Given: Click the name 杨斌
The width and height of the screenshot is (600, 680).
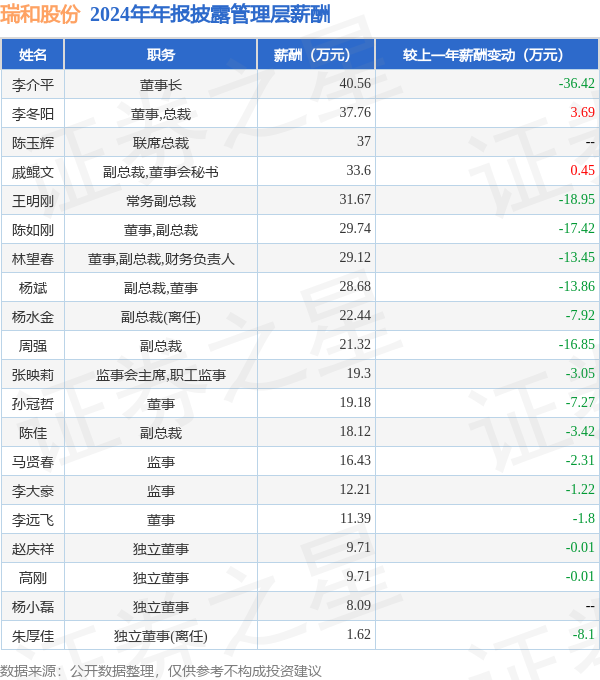Looking at the screenshot, I should (33, 288).
